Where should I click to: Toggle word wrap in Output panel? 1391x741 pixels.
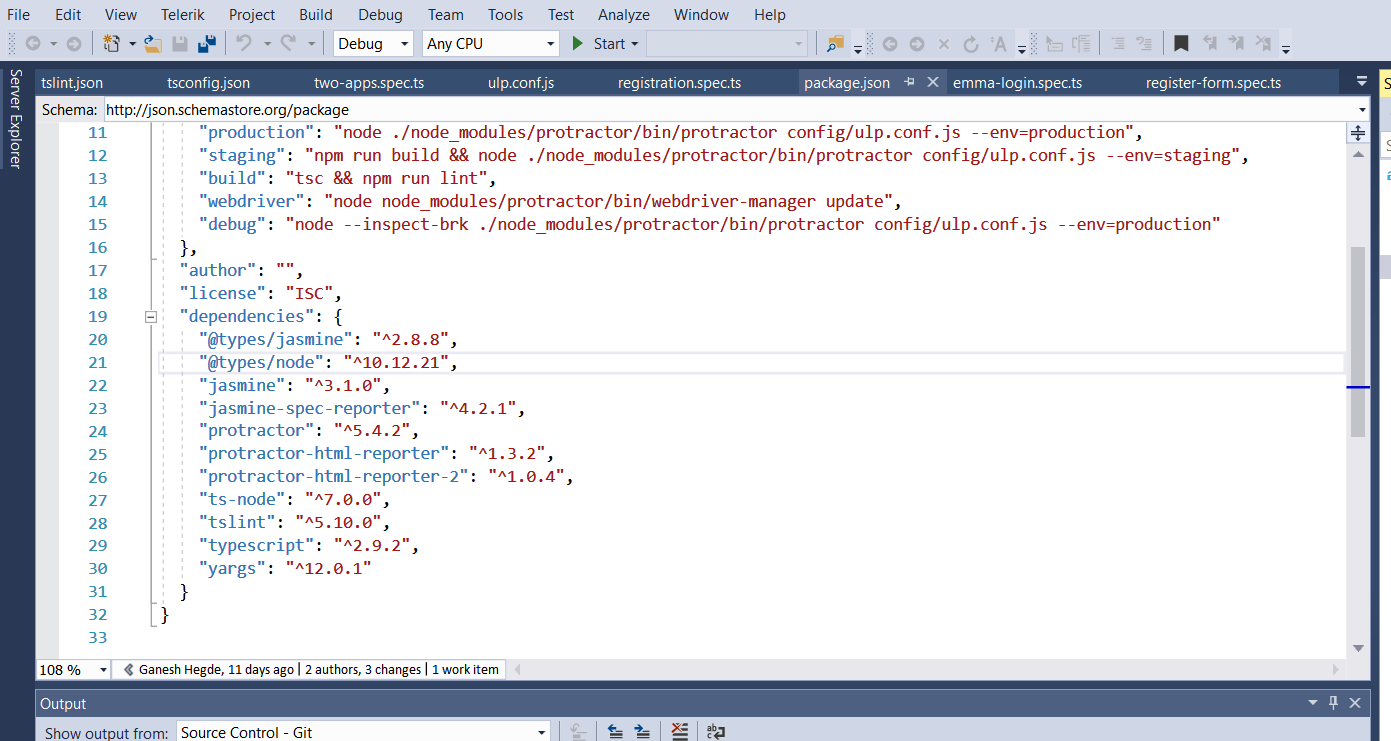[x=715, y=732]
